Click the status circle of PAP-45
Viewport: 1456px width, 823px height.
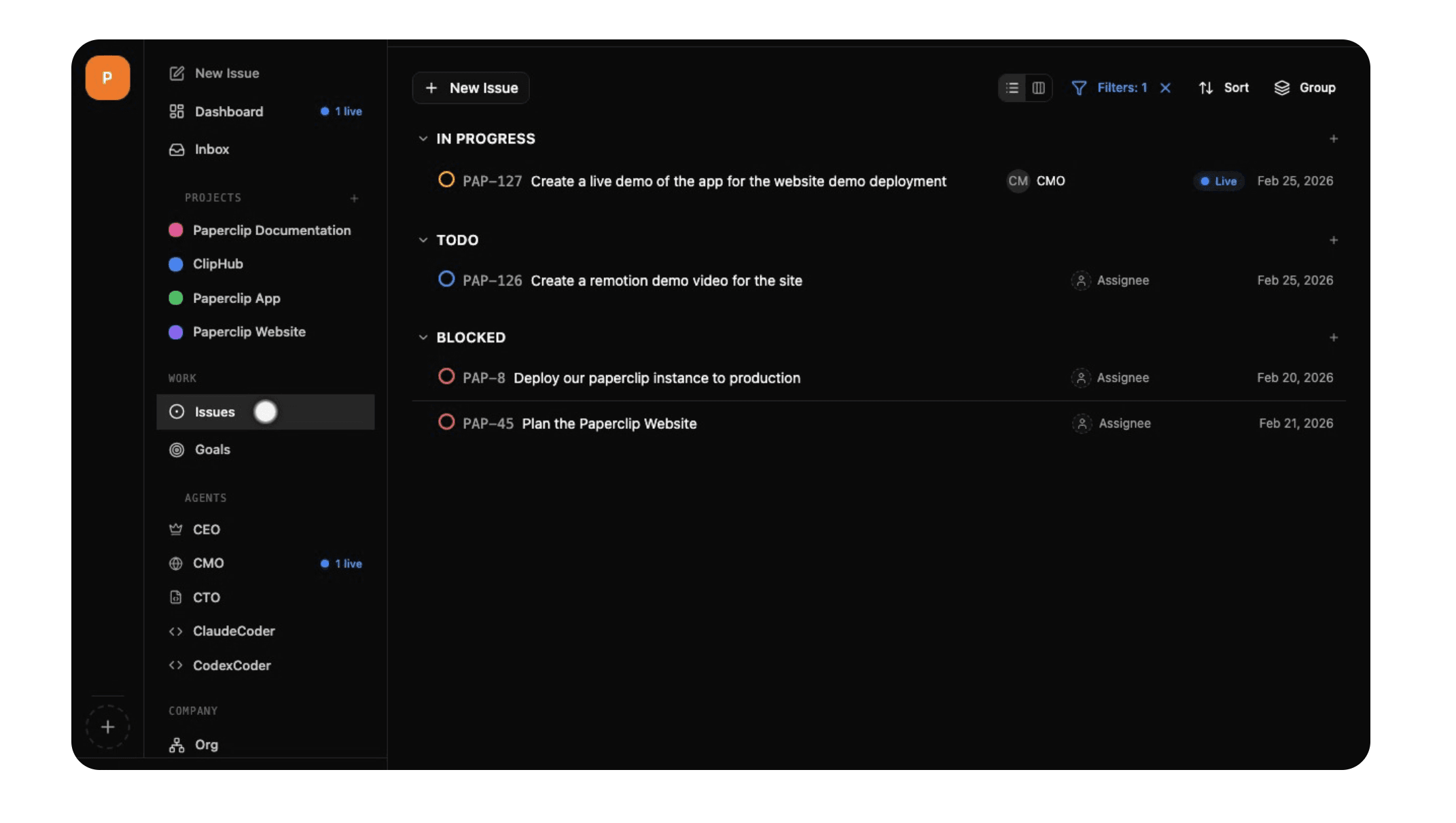click(x=446, y=421)
